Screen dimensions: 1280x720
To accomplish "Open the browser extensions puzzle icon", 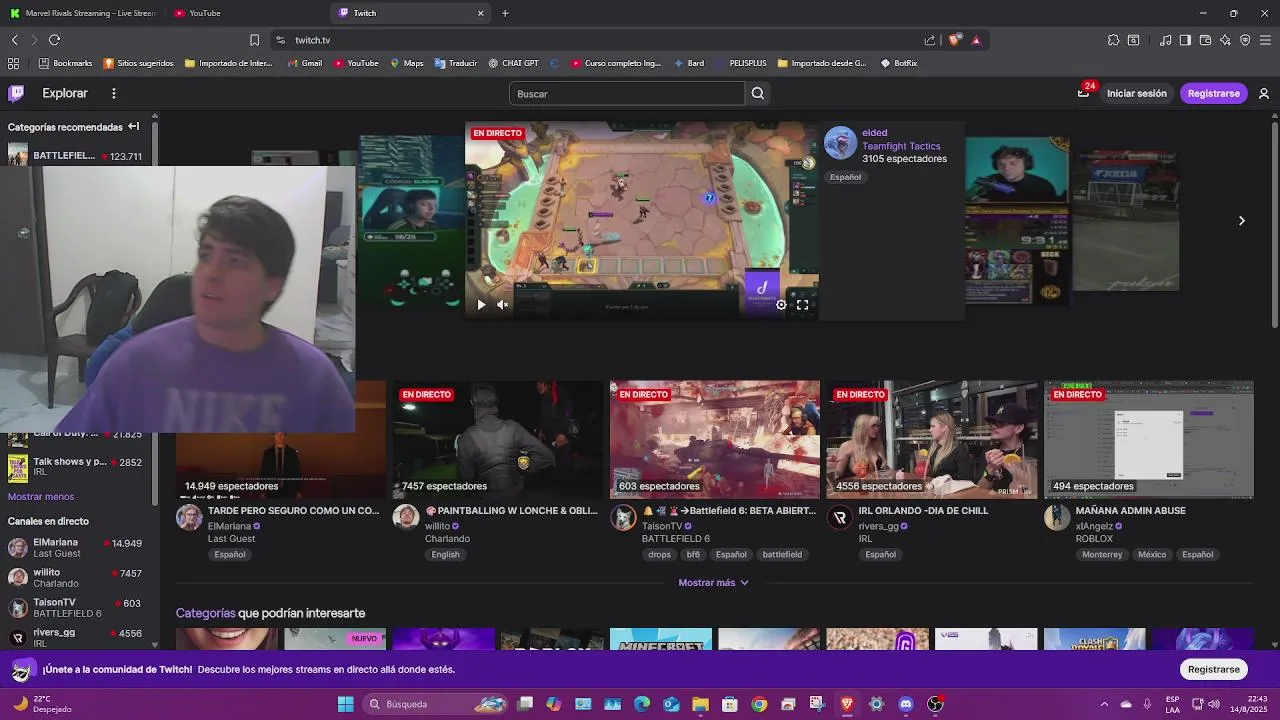I will click(1113, 40).
